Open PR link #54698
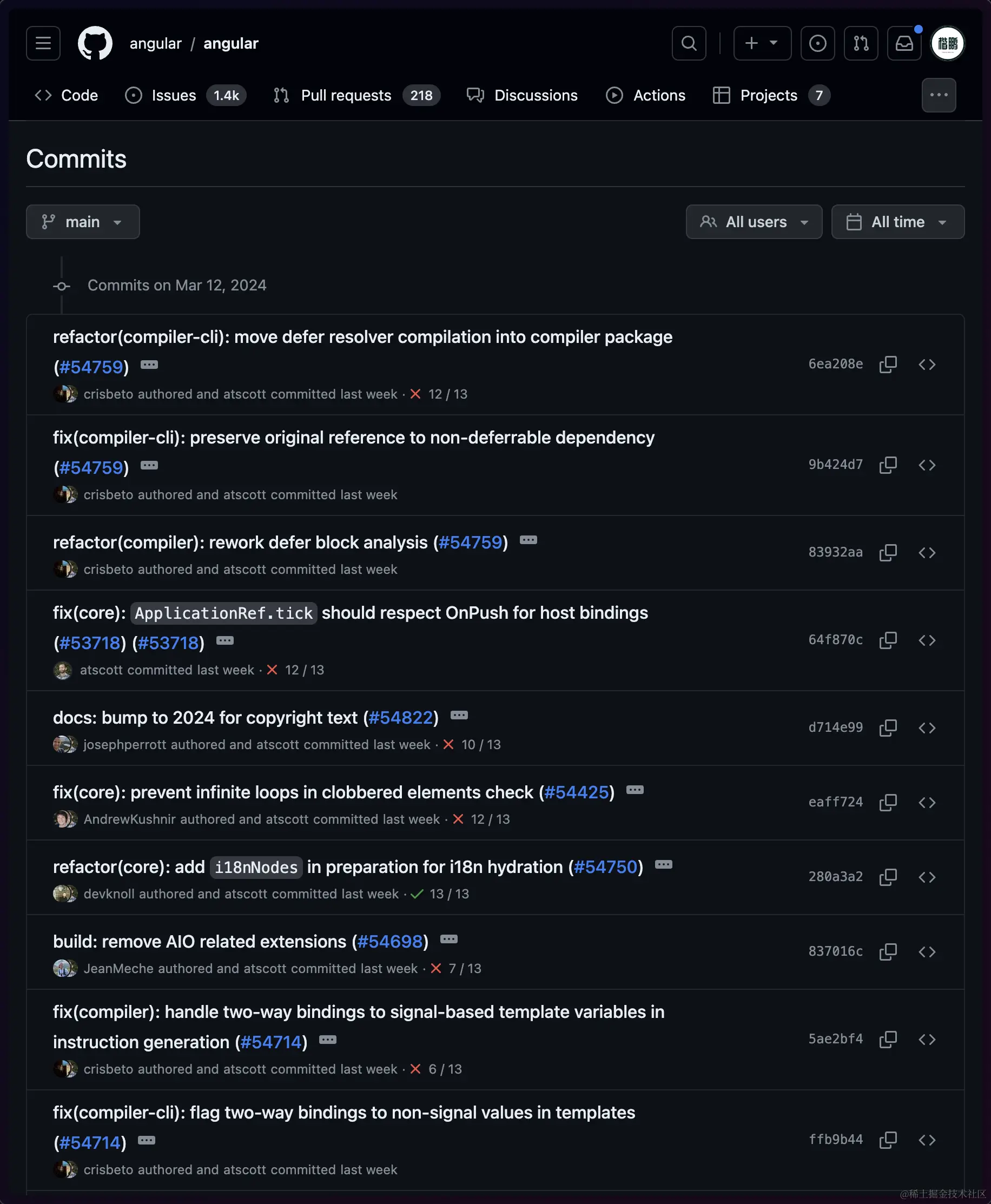 tap(390, 942)
